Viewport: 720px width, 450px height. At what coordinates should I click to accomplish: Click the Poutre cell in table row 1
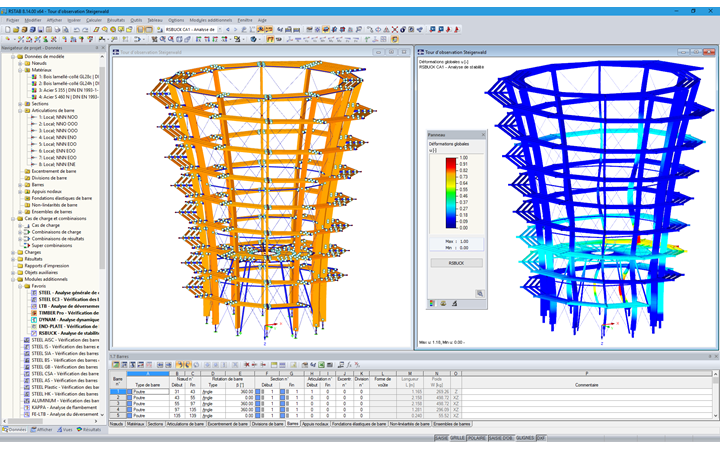[x=151, y=392]
